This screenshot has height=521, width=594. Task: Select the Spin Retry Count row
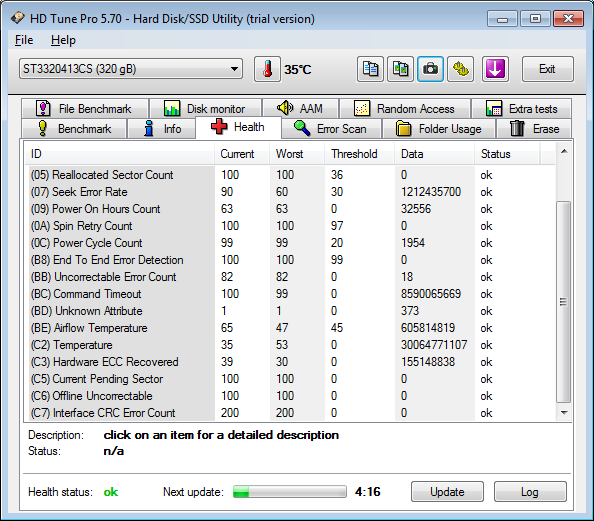[290, 226]
